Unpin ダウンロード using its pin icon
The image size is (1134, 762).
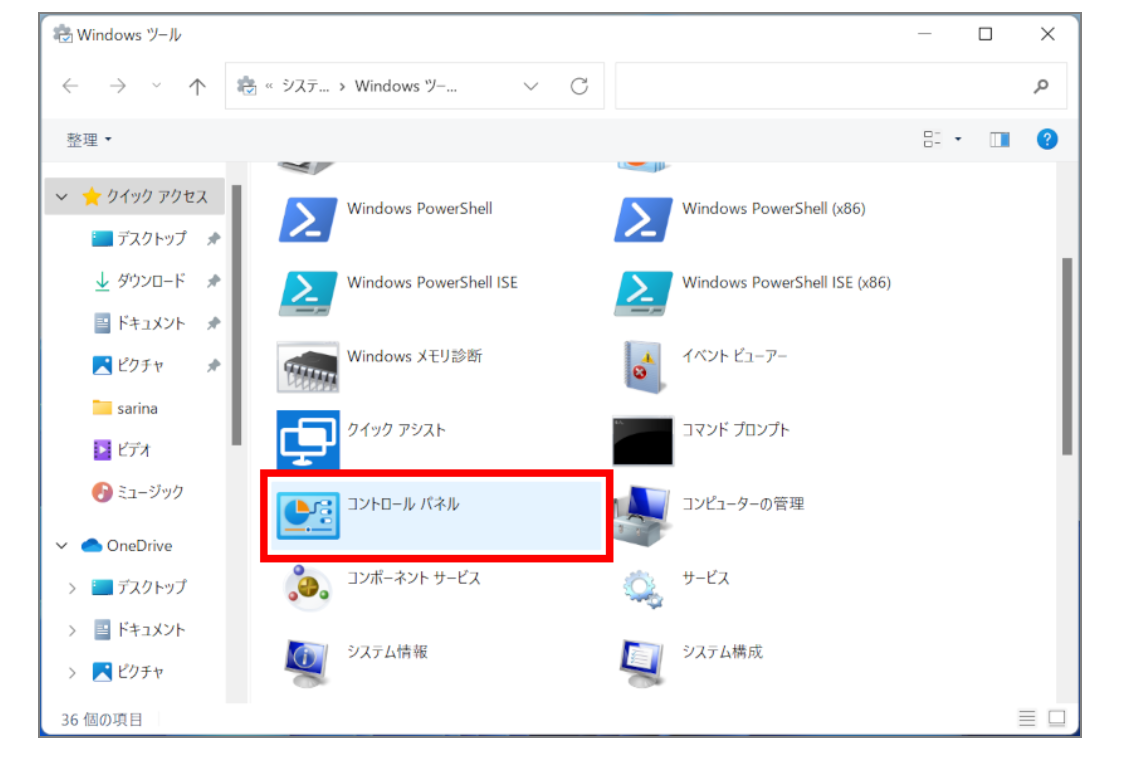coord(213,281)
